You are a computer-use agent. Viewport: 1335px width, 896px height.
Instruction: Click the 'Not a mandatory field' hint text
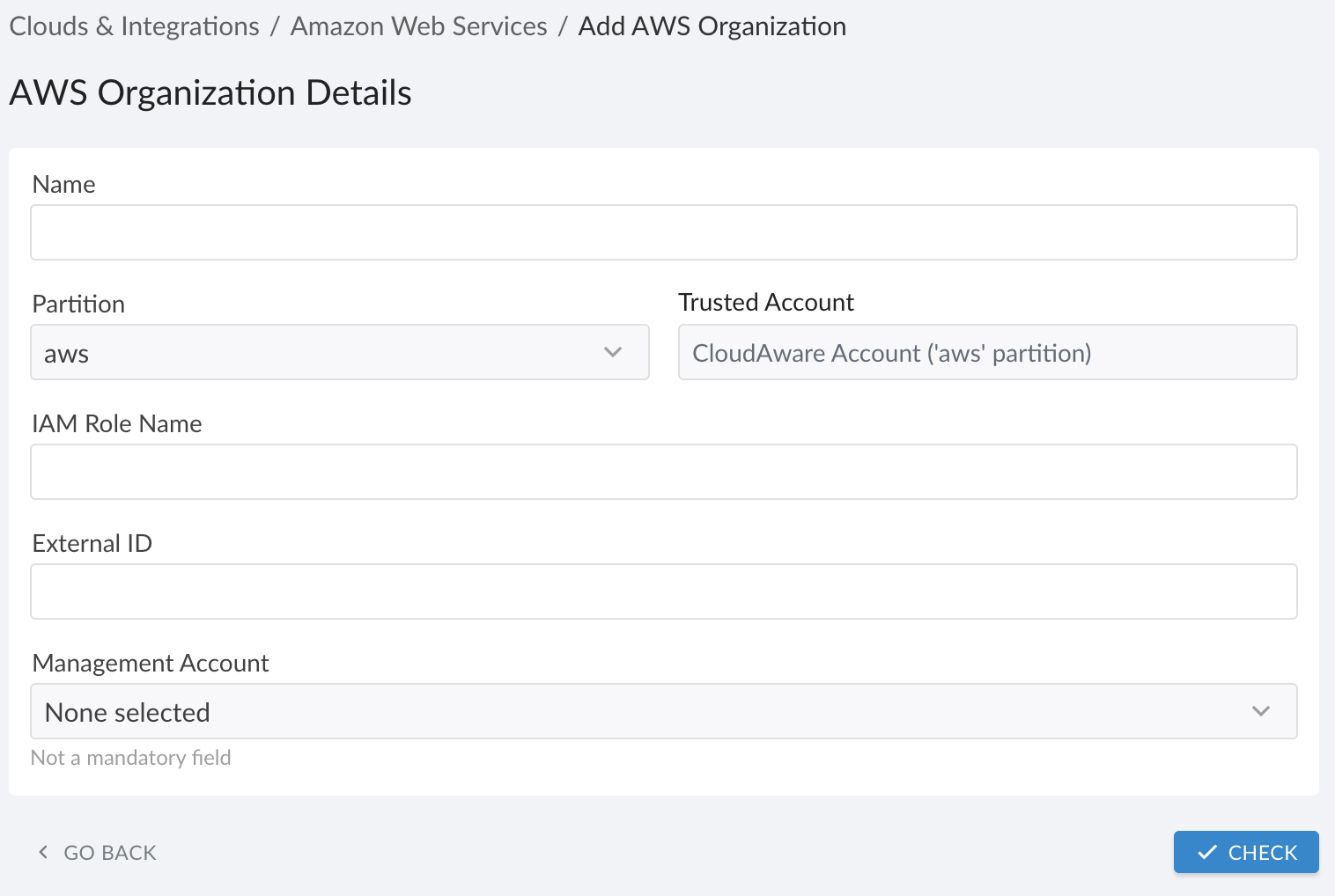click(x=130, y=757)
